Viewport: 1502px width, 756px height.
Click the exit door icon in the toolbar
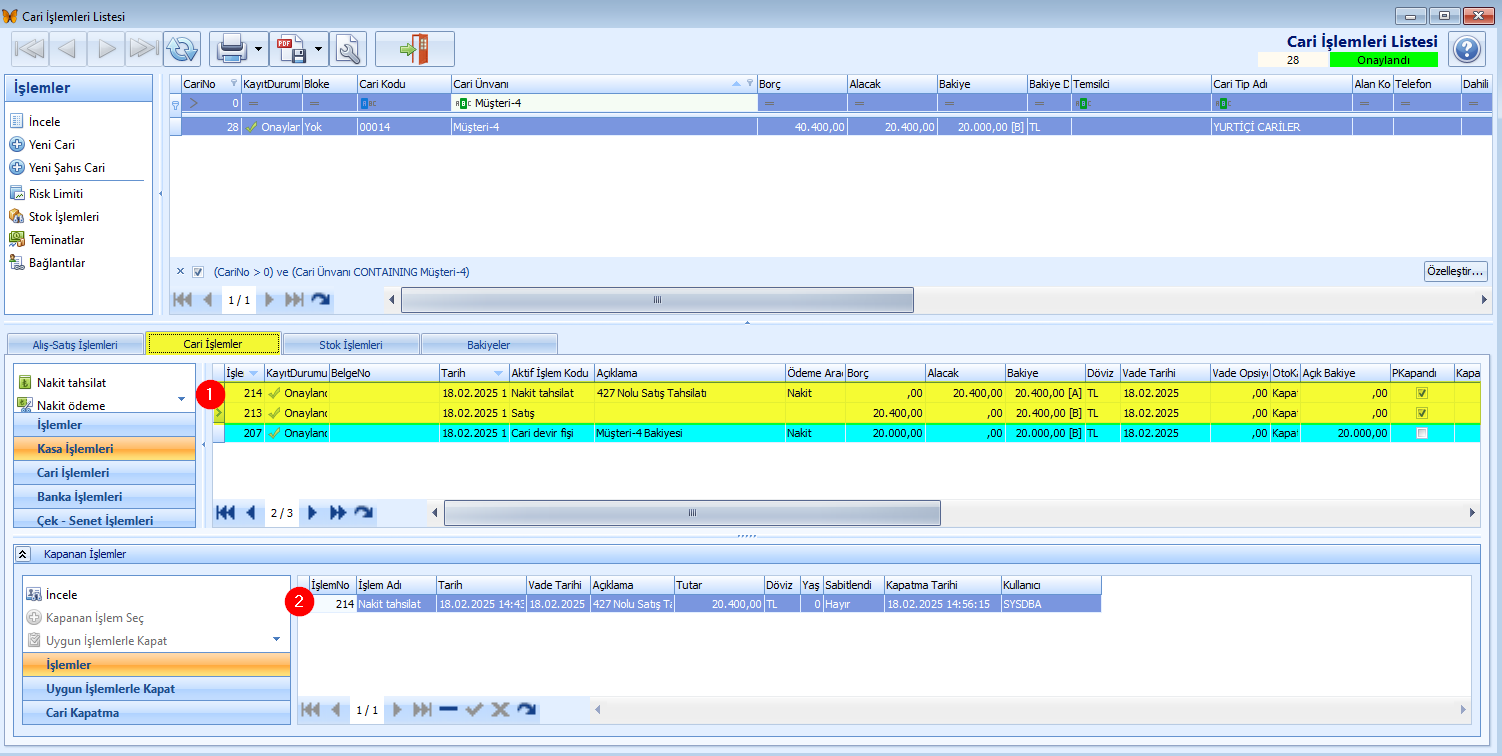point(414,48)
